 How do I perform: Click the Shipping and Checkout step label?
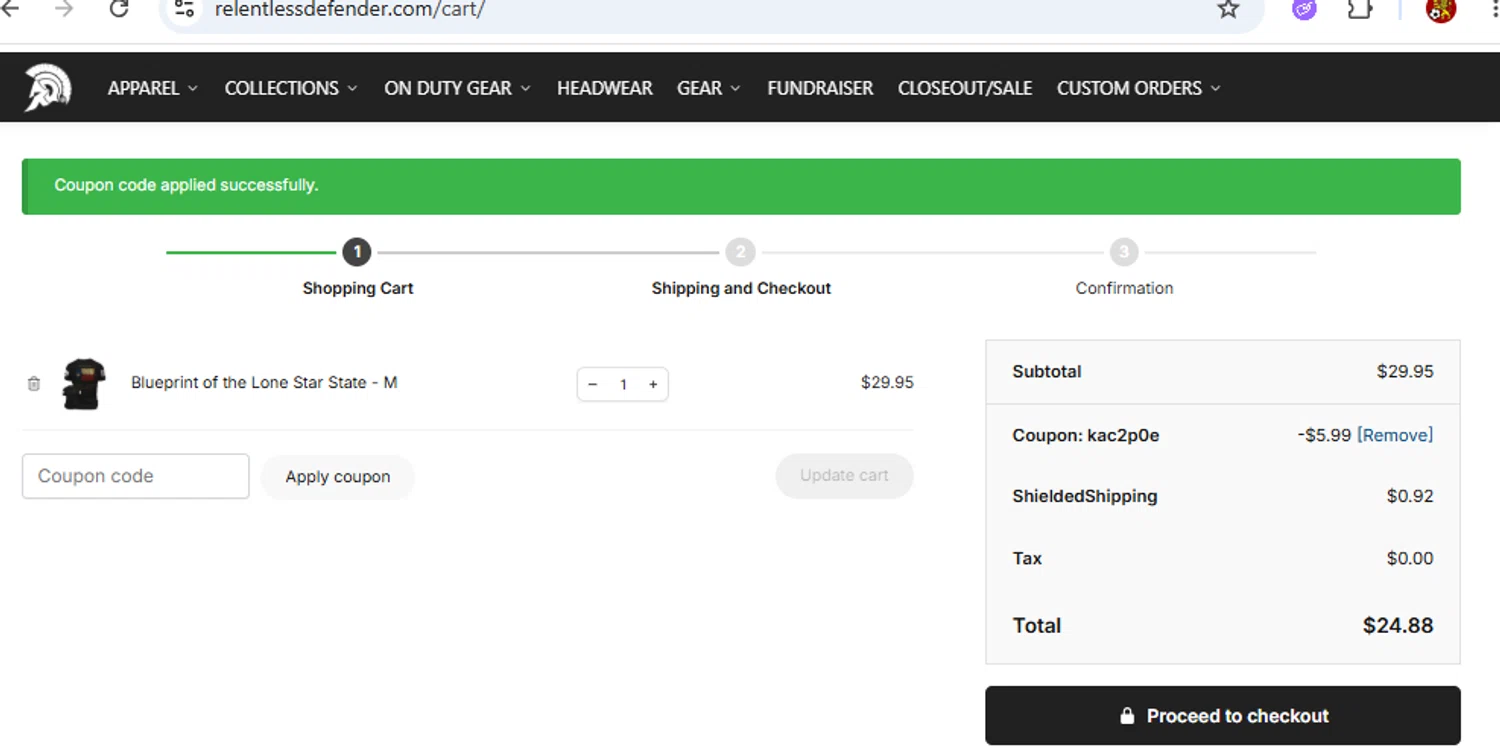[741, 288]
